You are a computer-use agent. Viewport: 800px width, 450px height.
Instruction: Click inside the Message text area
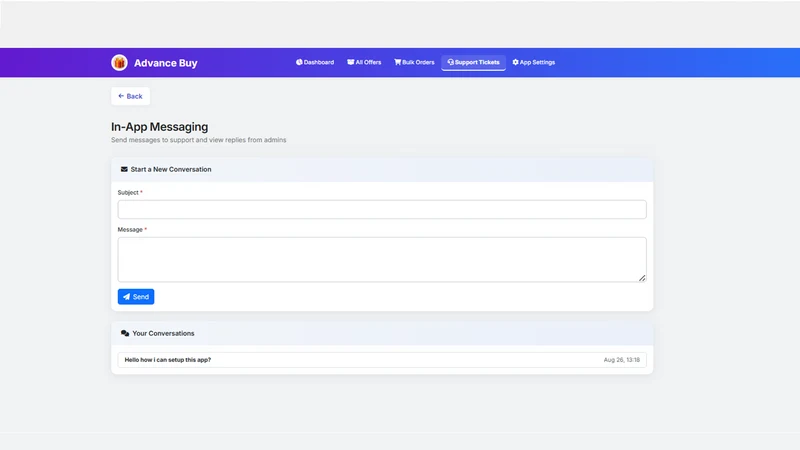click(382, 259)
